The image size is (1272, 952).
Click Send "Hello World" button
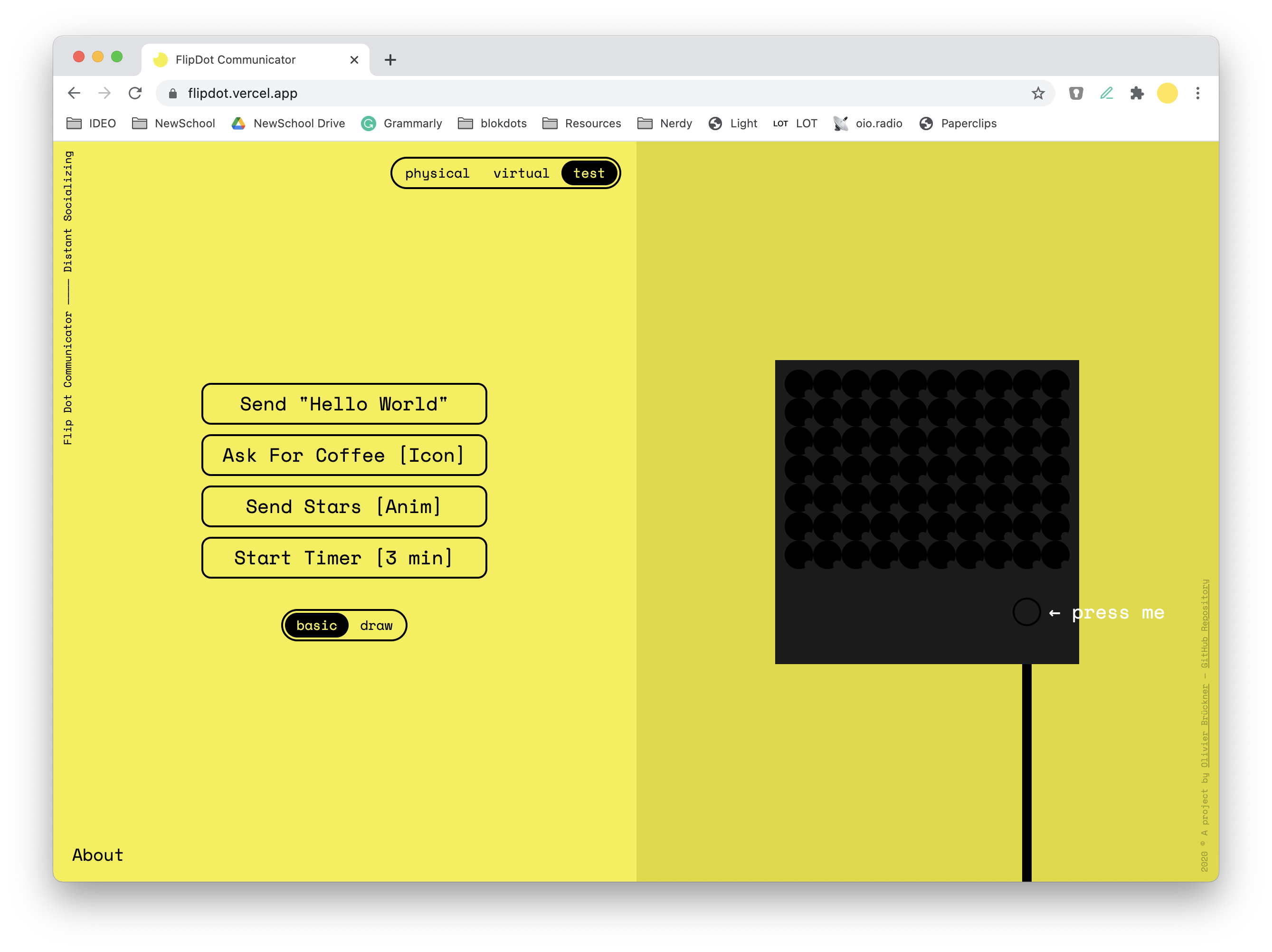(x=344, y=404)
